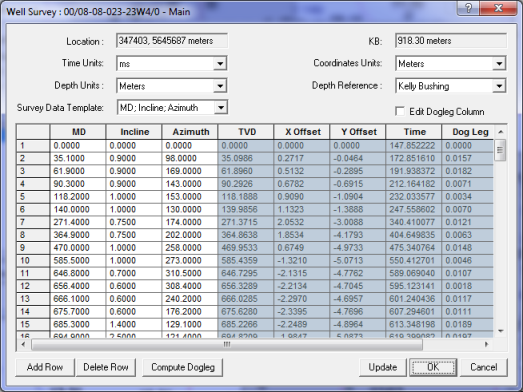Select the Azimuth column header

click(x=190, y=132)
